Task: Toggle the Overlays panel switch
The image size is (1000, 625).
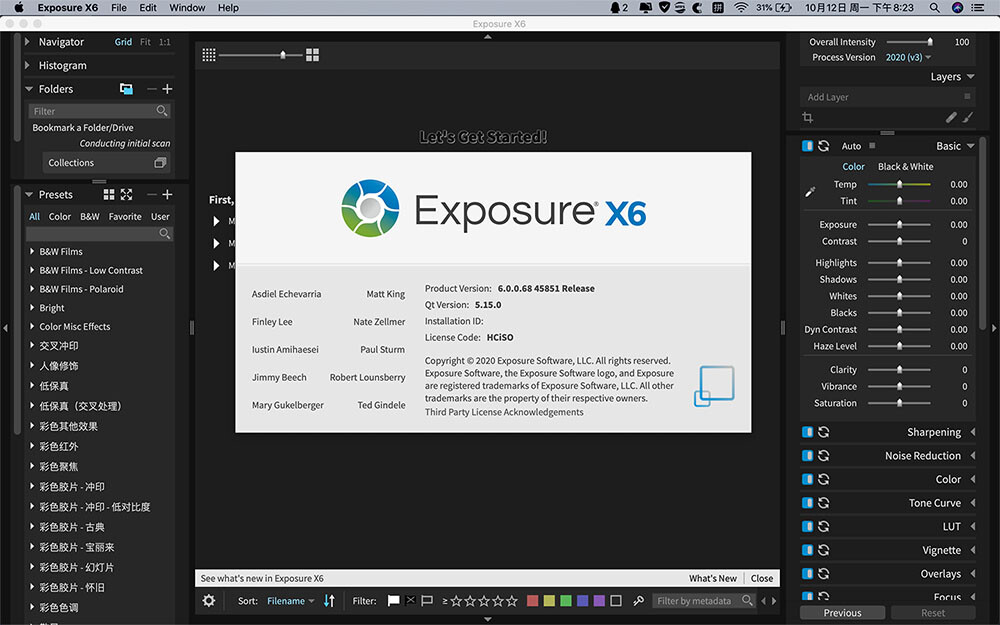Action: (x=807, y=573)
